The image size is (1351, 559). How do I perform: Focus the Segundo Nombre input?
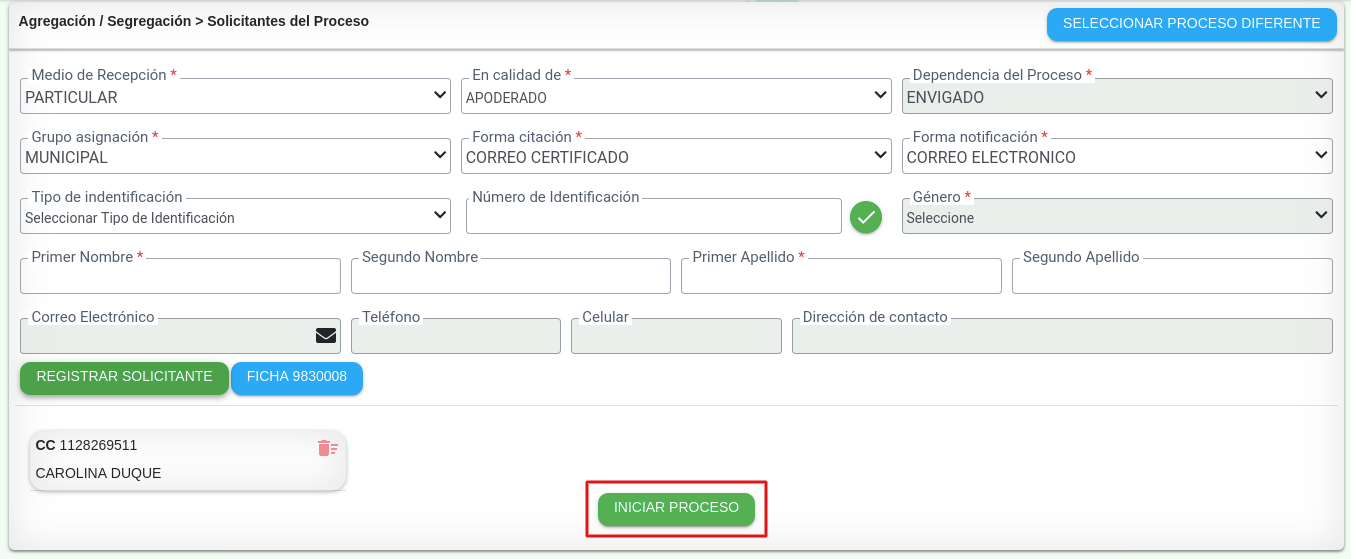point(510,277)
